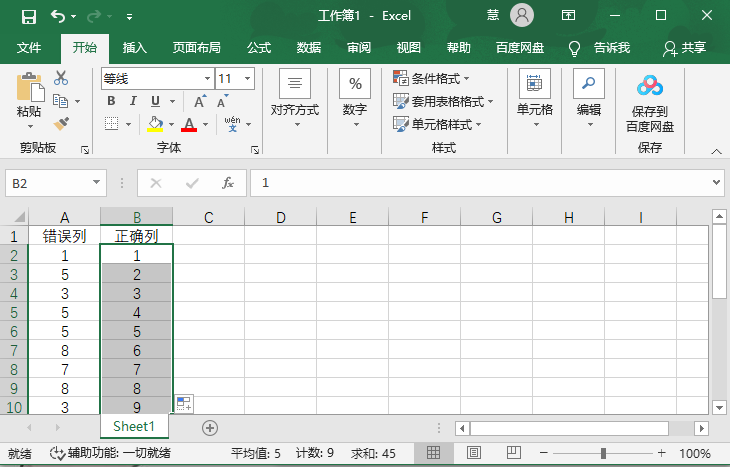Image resolution: width=730 pixels, height=467 pixels.
Task: Open the 插入 (Insert) ribbon tab
Action: coord(134,48)
